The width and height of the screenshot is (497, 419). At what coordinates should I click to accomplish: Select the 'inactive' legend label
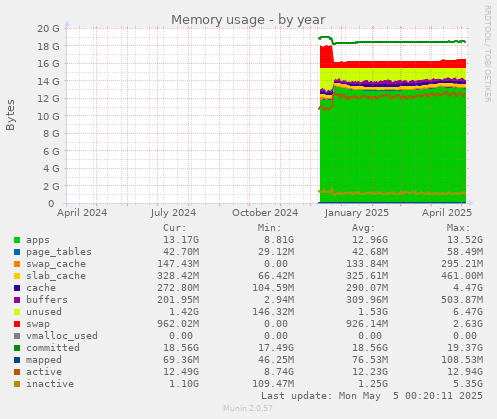coord(50,384)
